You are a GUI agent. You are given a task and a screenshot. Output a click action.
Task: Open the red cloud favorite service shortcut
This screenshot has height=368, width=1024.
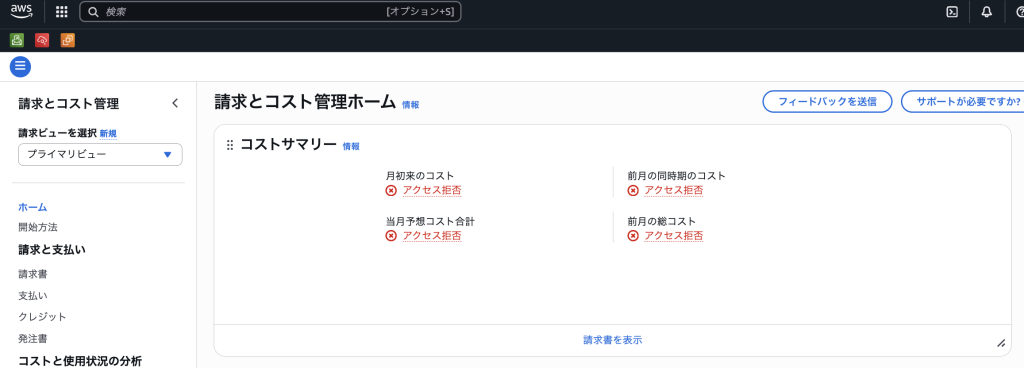[42, 40]
